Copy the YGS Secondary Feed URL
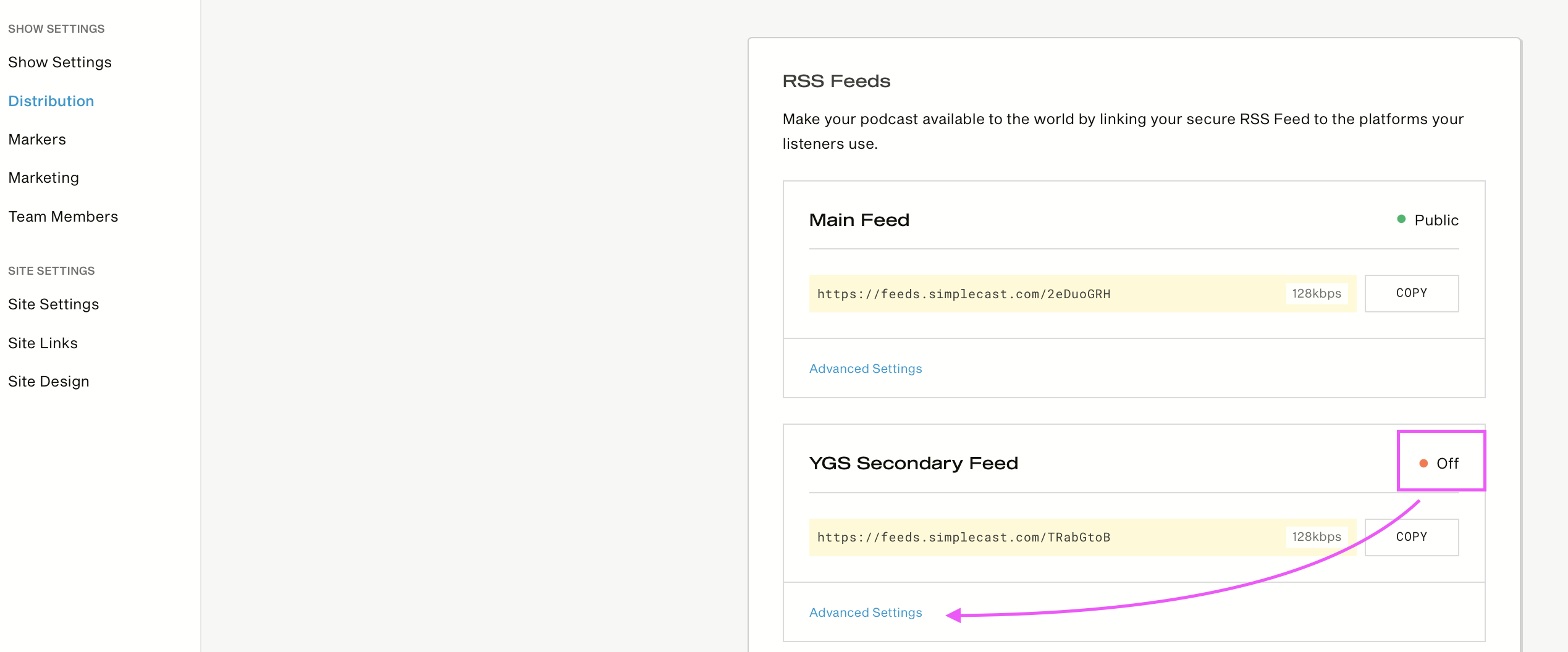Image resolution: width=1568 pixels, height=652 pixels. pos(1412,537)
